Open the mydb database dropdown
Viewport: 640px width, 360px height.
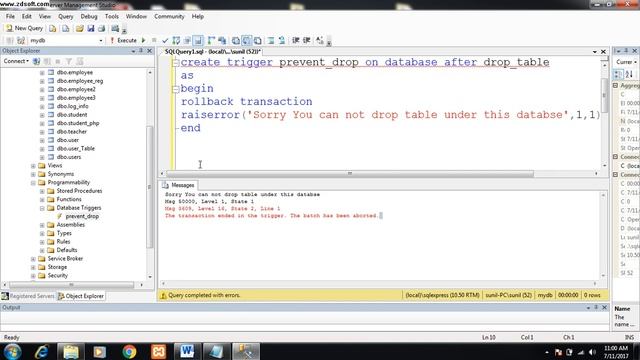coord(101,40)
